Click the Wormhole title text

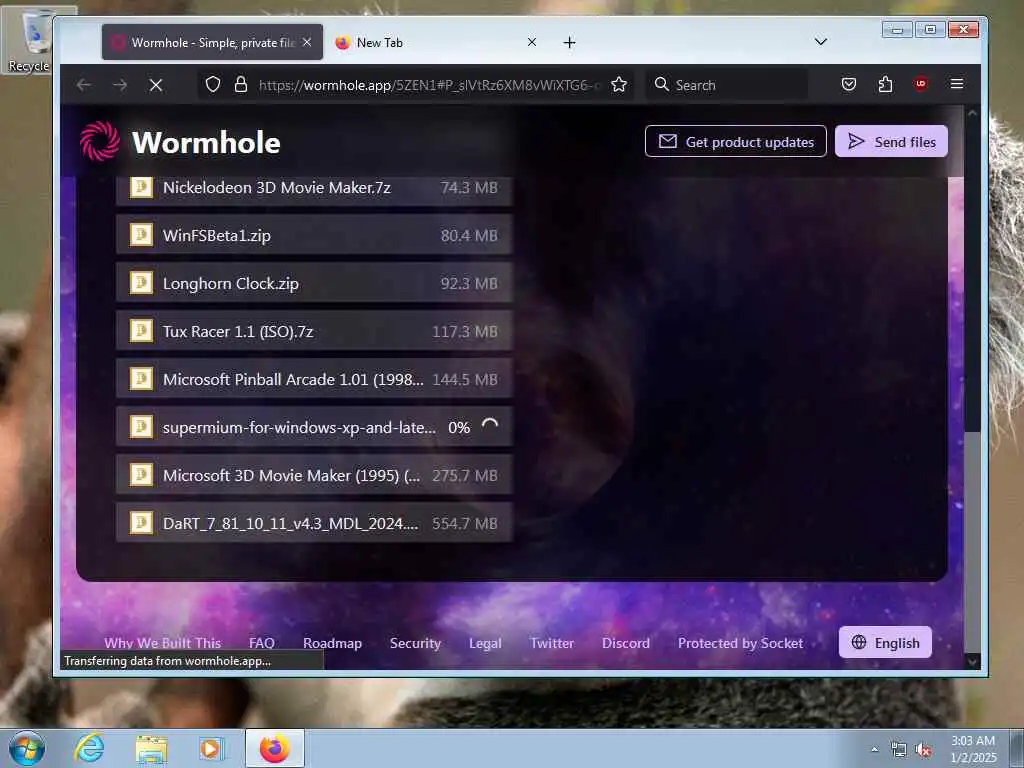click(x=206, y=142)
